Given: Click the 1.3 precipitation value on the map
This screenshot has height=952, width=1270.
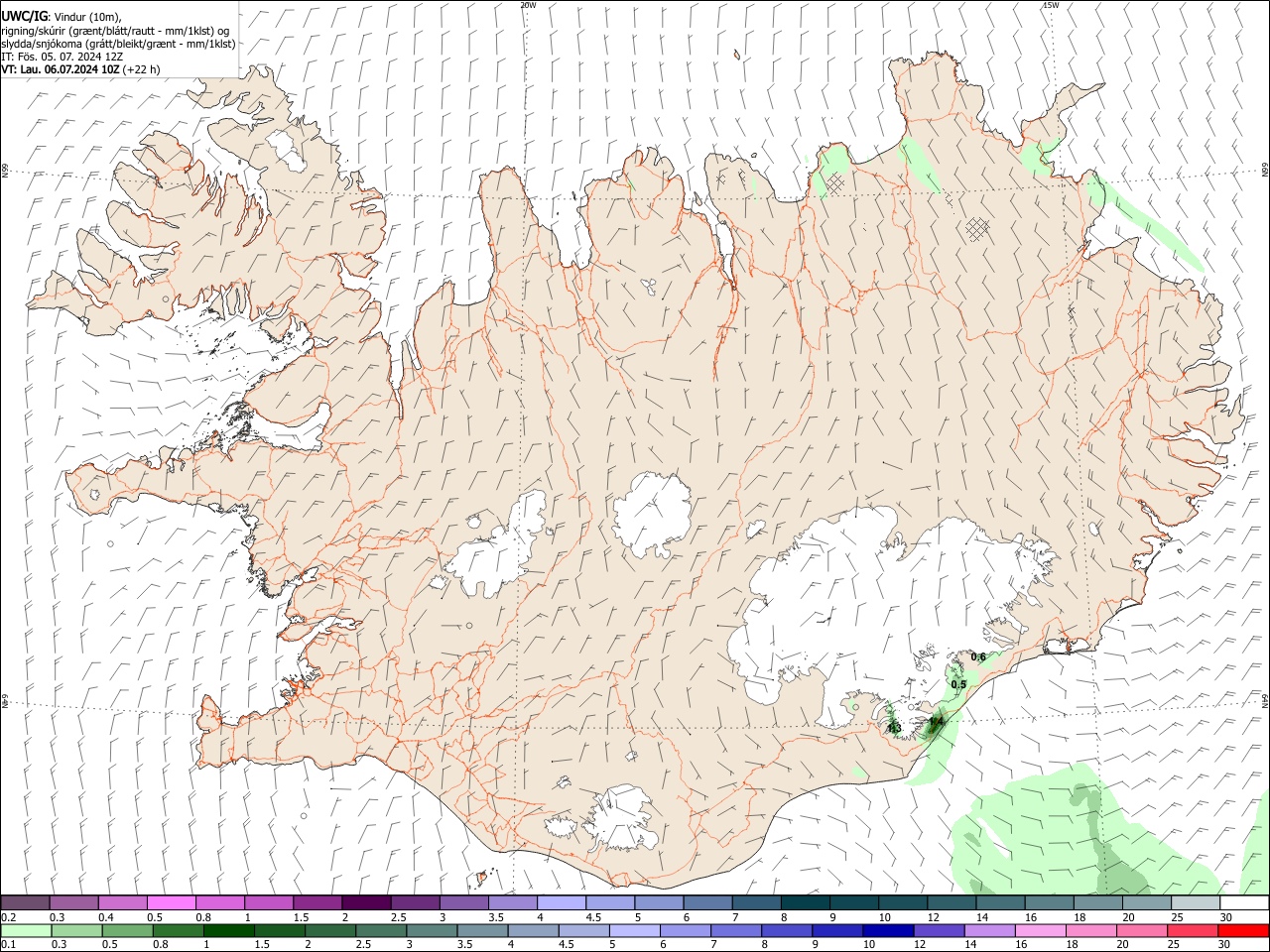Looking at the screenshot, I should pyautogui.click(x=894, y=728).
